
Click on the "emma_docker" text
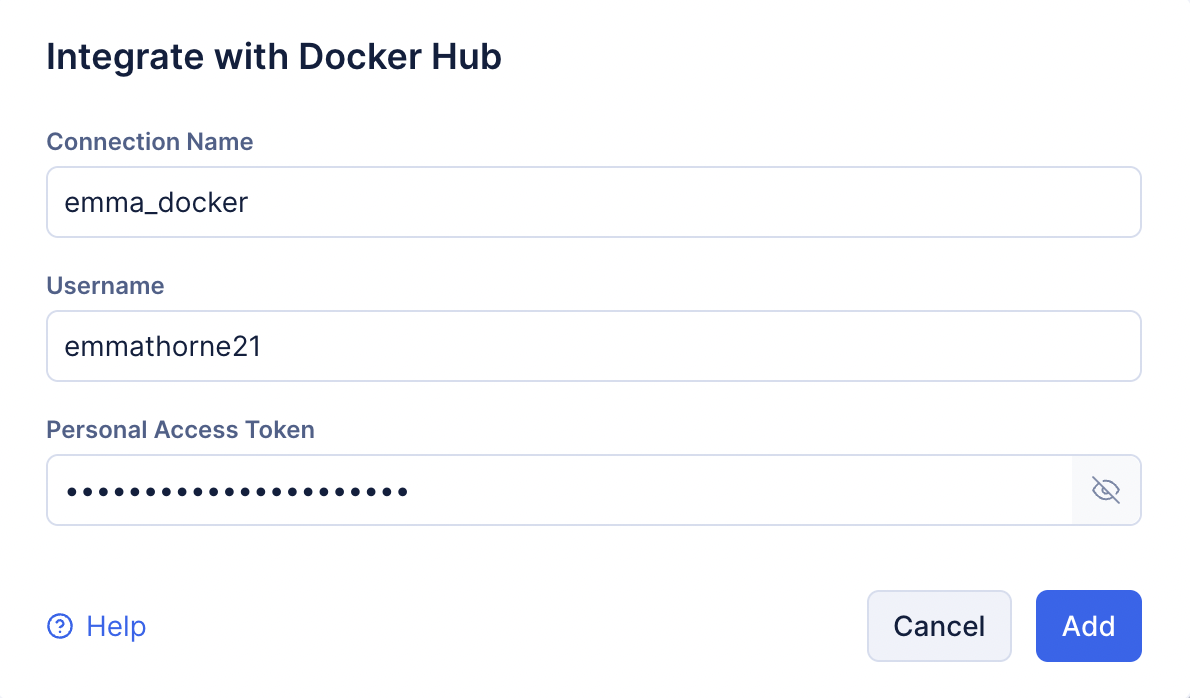[x=156, y=203]
